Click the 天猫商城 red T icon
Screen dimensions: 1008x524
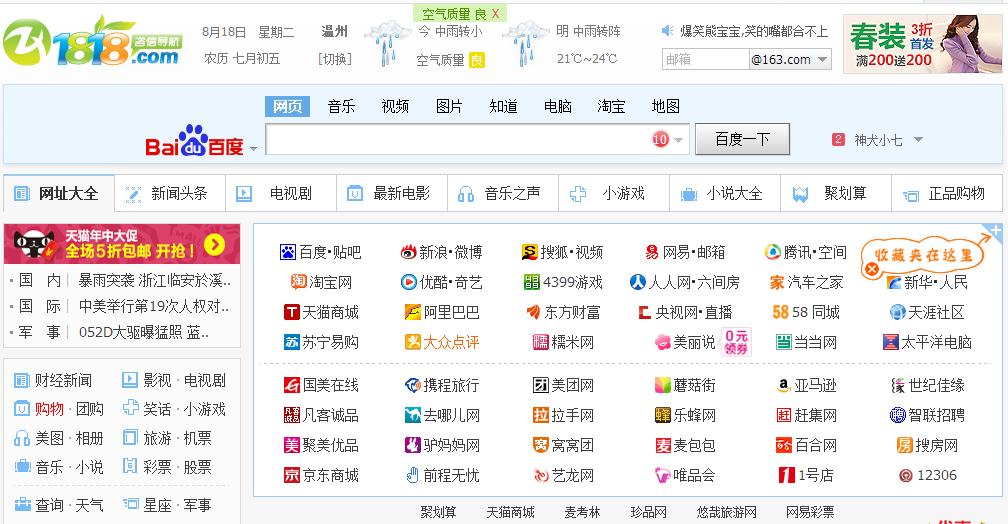point(291,312)
